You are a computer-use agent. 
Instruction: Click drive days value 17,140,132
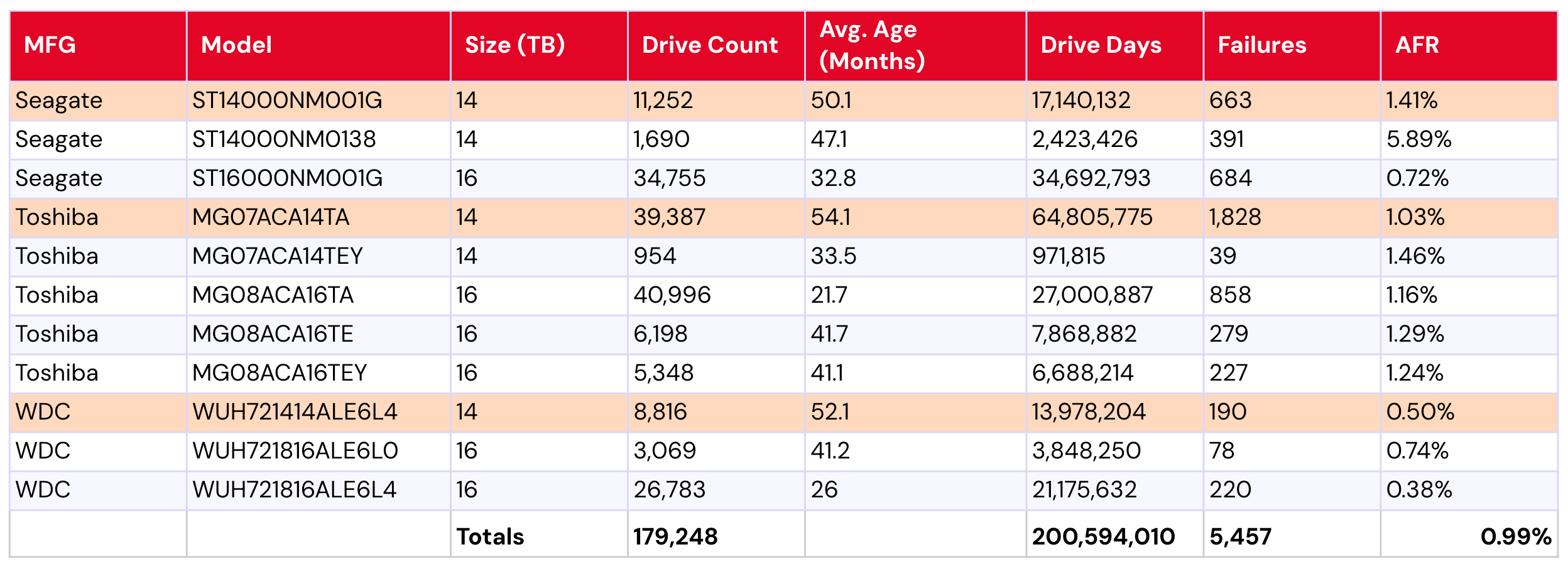(1081, 100)
